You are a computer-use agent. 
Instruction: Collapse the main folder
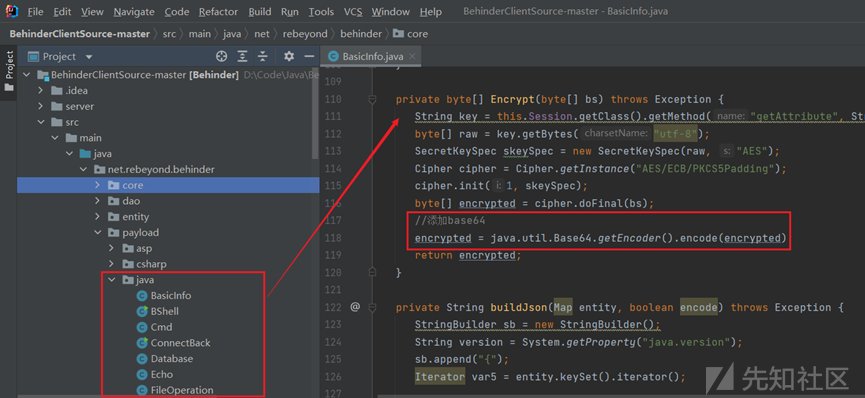pos(55,138)
